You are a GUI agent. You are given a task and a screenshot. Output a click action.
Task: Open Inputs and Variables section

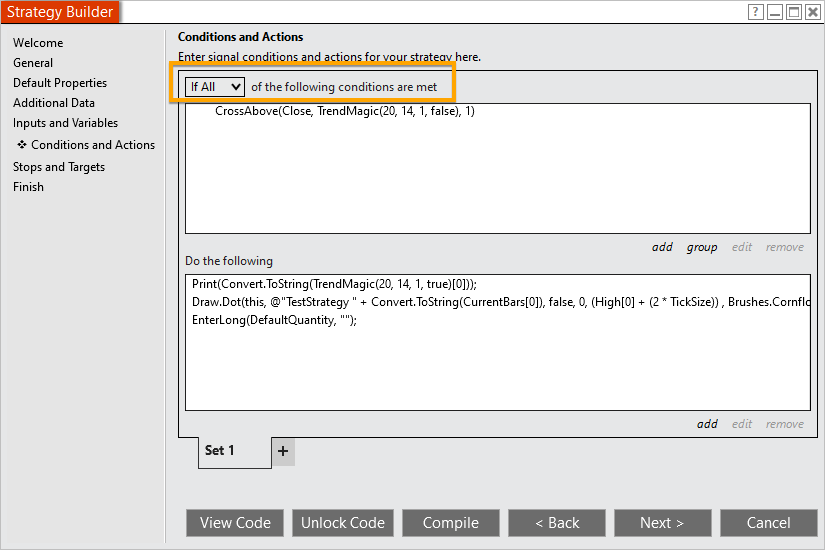pyautogui.click(x=65, y=123)
